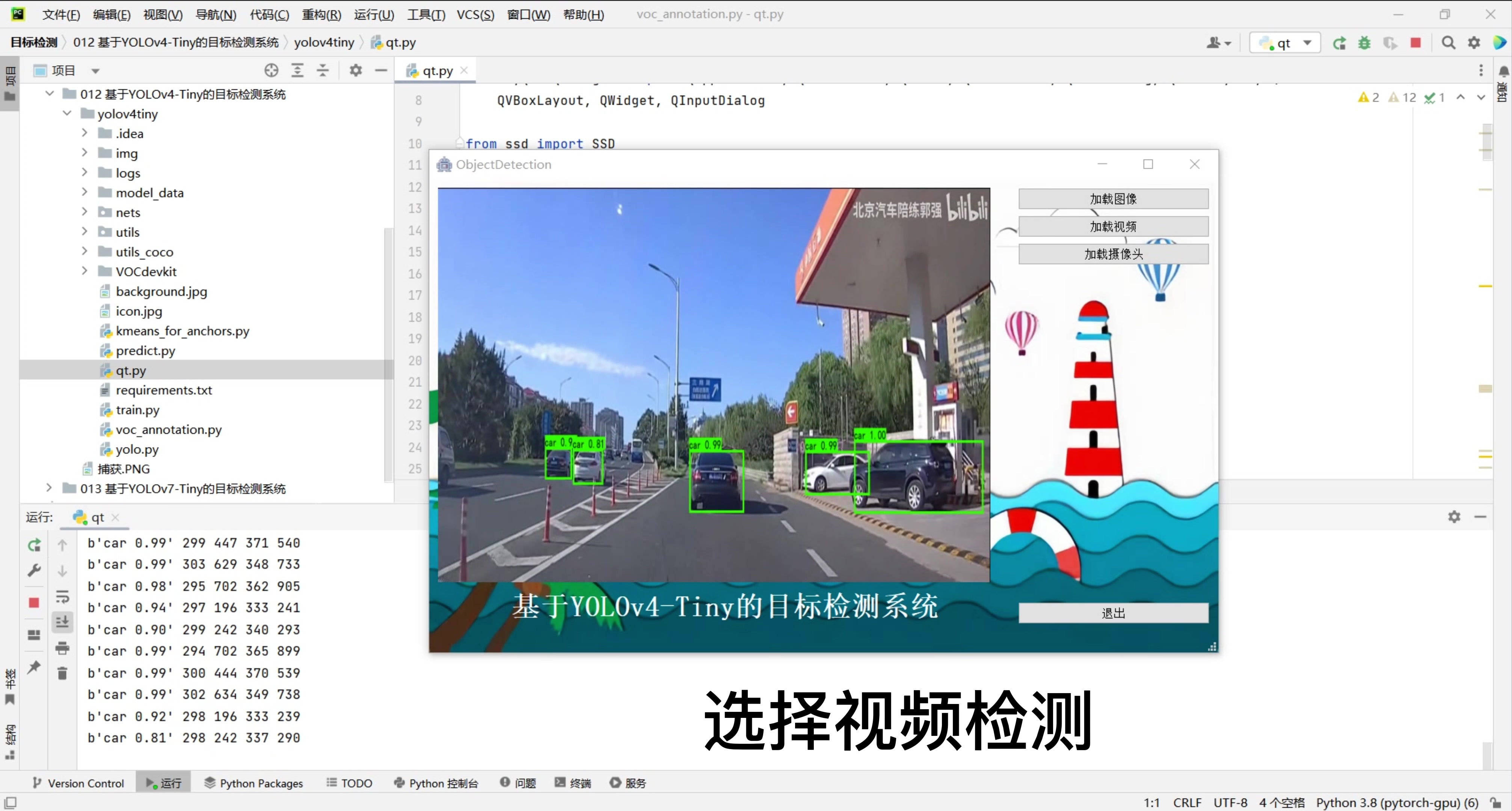Expand the model_data folder
This screenshot has width=1512, height=811.
[x=85, y=193]
